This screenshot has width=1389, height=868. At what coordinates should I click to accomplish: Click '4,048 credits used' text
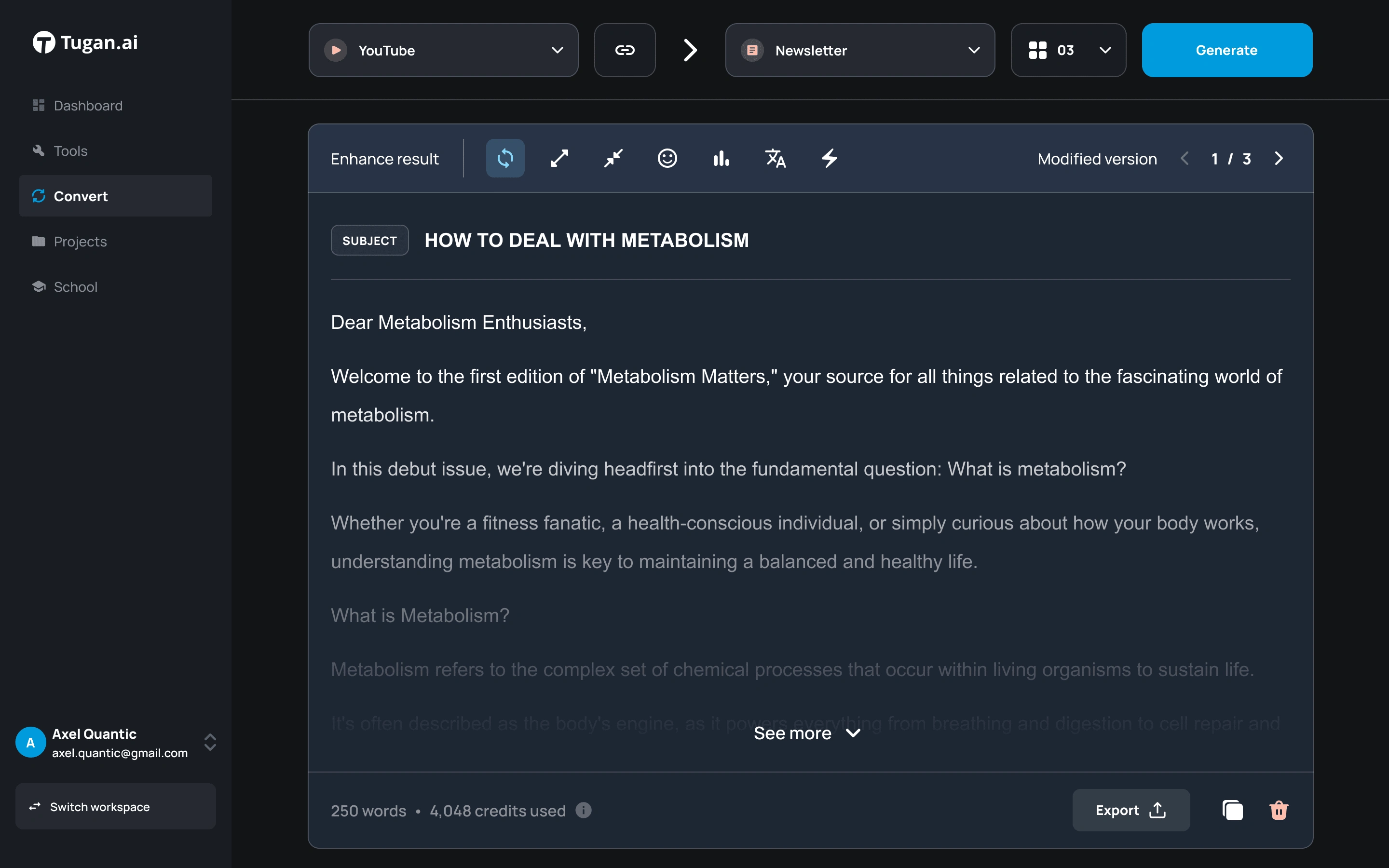(498, 811)
